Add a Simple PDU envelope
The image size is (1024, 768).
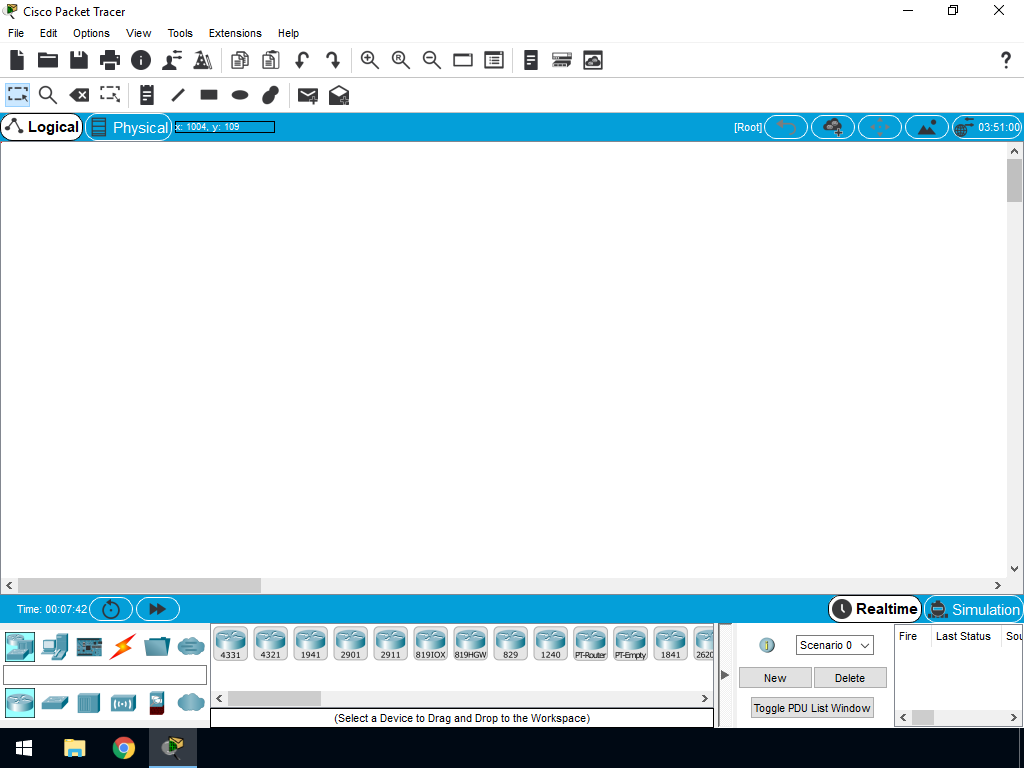click(x=308, y=95)
